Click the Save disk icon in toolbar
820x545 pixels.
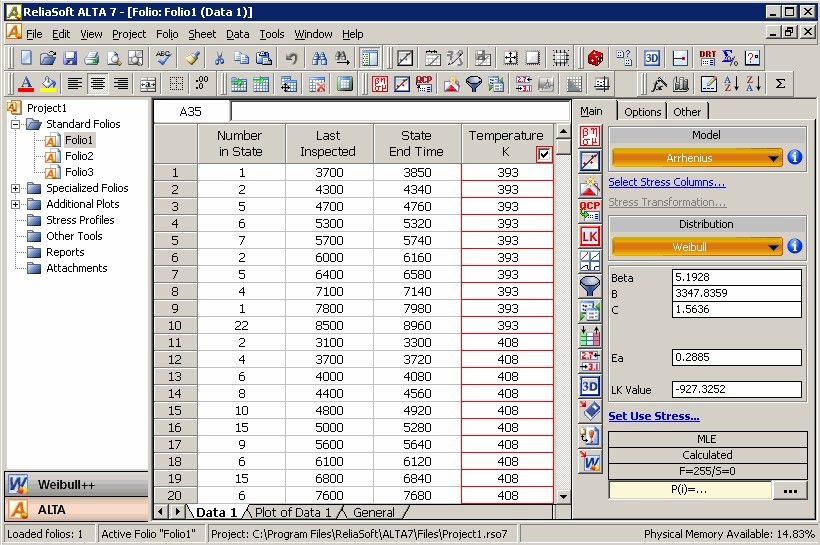[71, 58]
